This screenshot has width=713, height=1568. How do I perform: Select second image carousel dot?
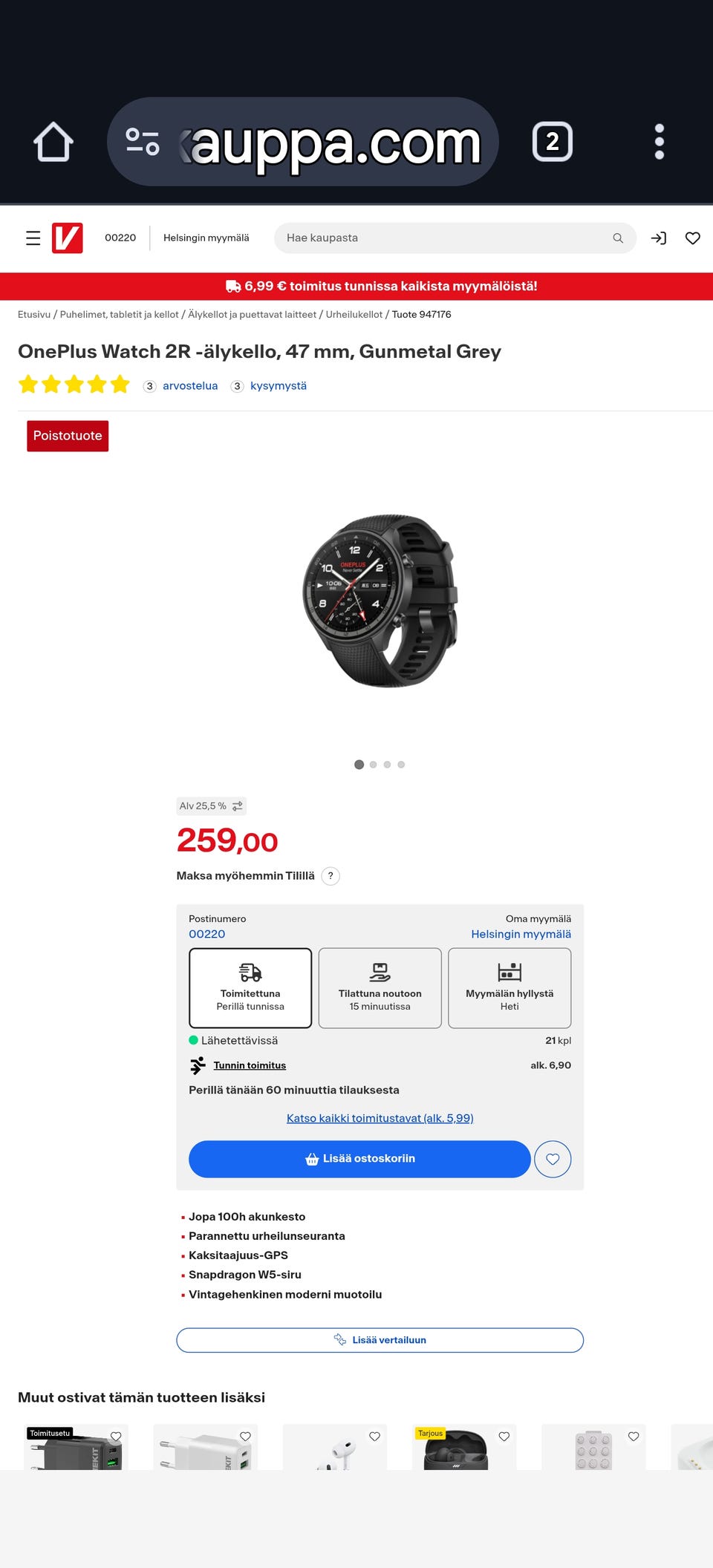pyautogui.click(x=373, y=765)
